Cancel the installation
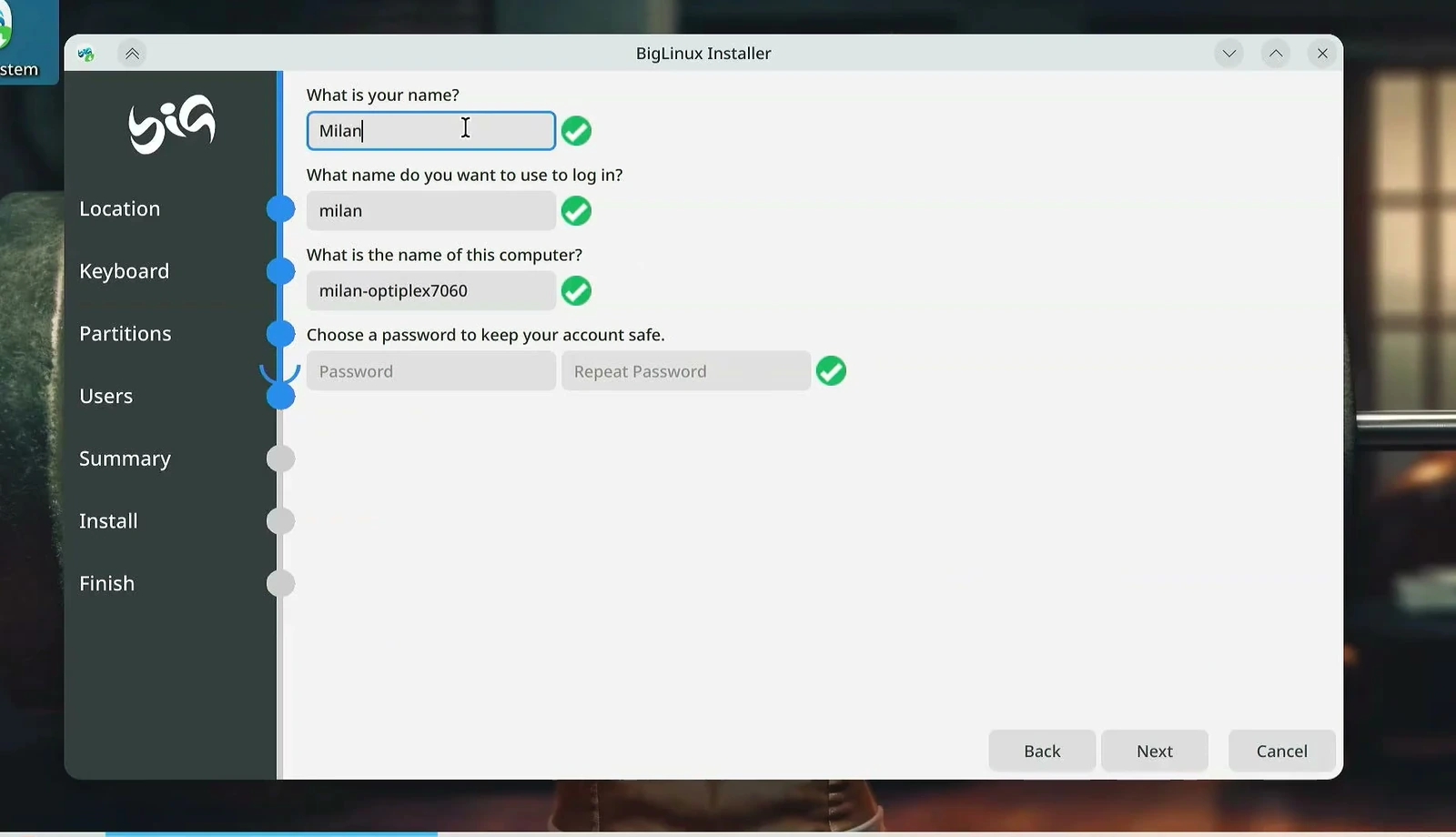1456x837 pixels. 1282,751
